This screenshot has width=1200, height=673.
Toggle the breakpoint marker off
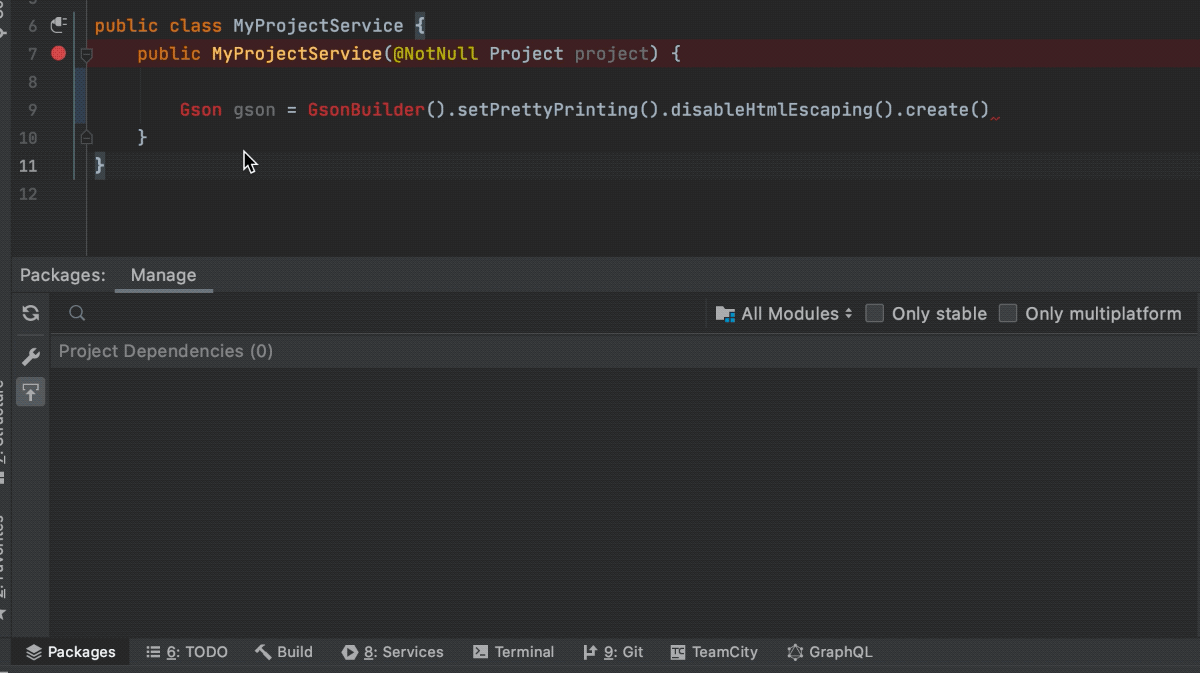[x=58, y=53]
